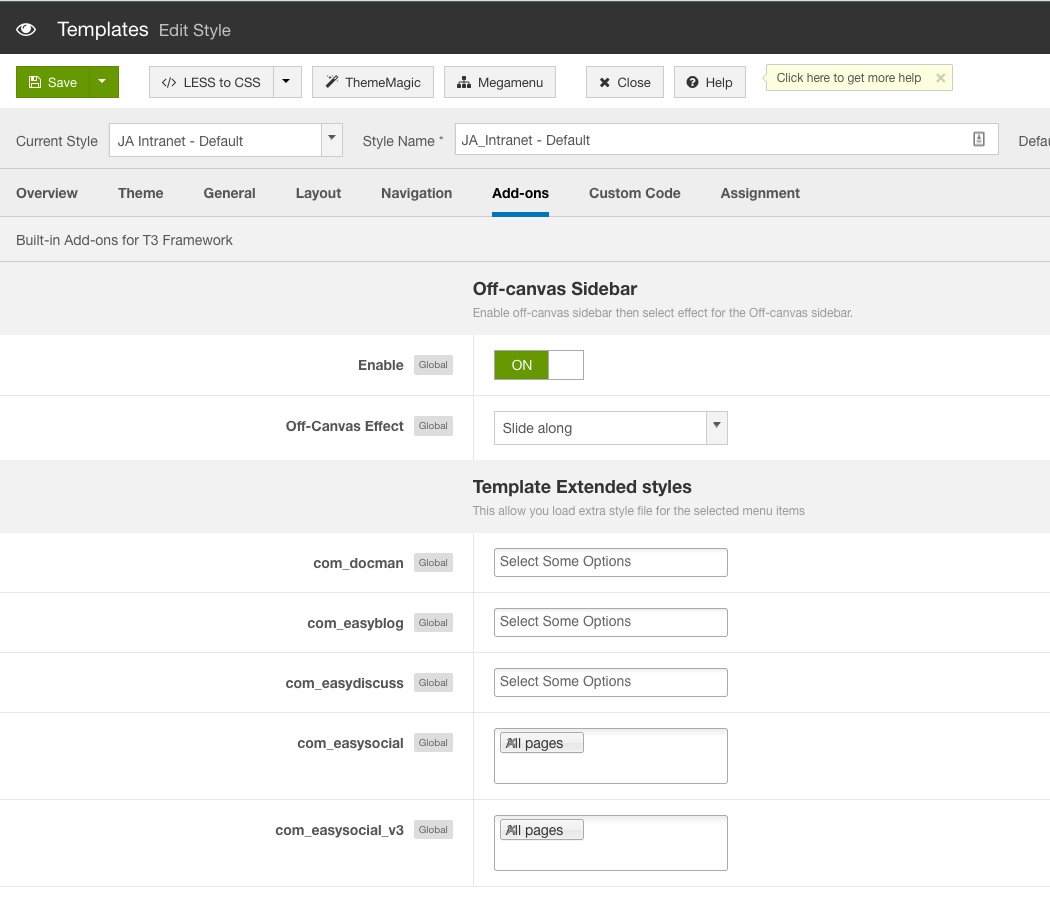Toggle the Off-canvas Enable switch
Viewport: 1050px width, 918px height.
pyautogui.click(x=538, y=365)
